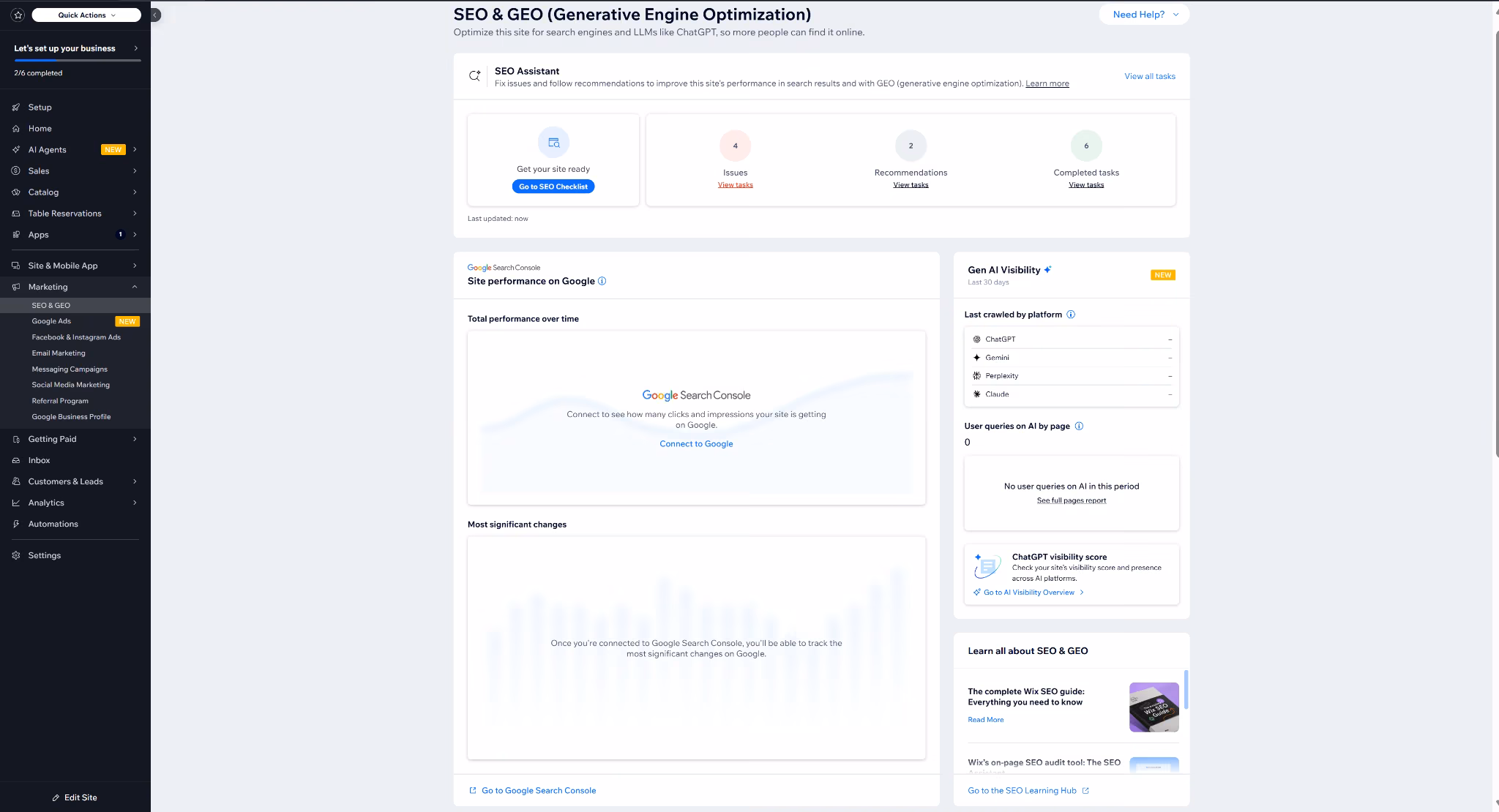Click the Home house icon
Image resolution: width=1499 pixels, height=812 pixels.
pos(16,128)
